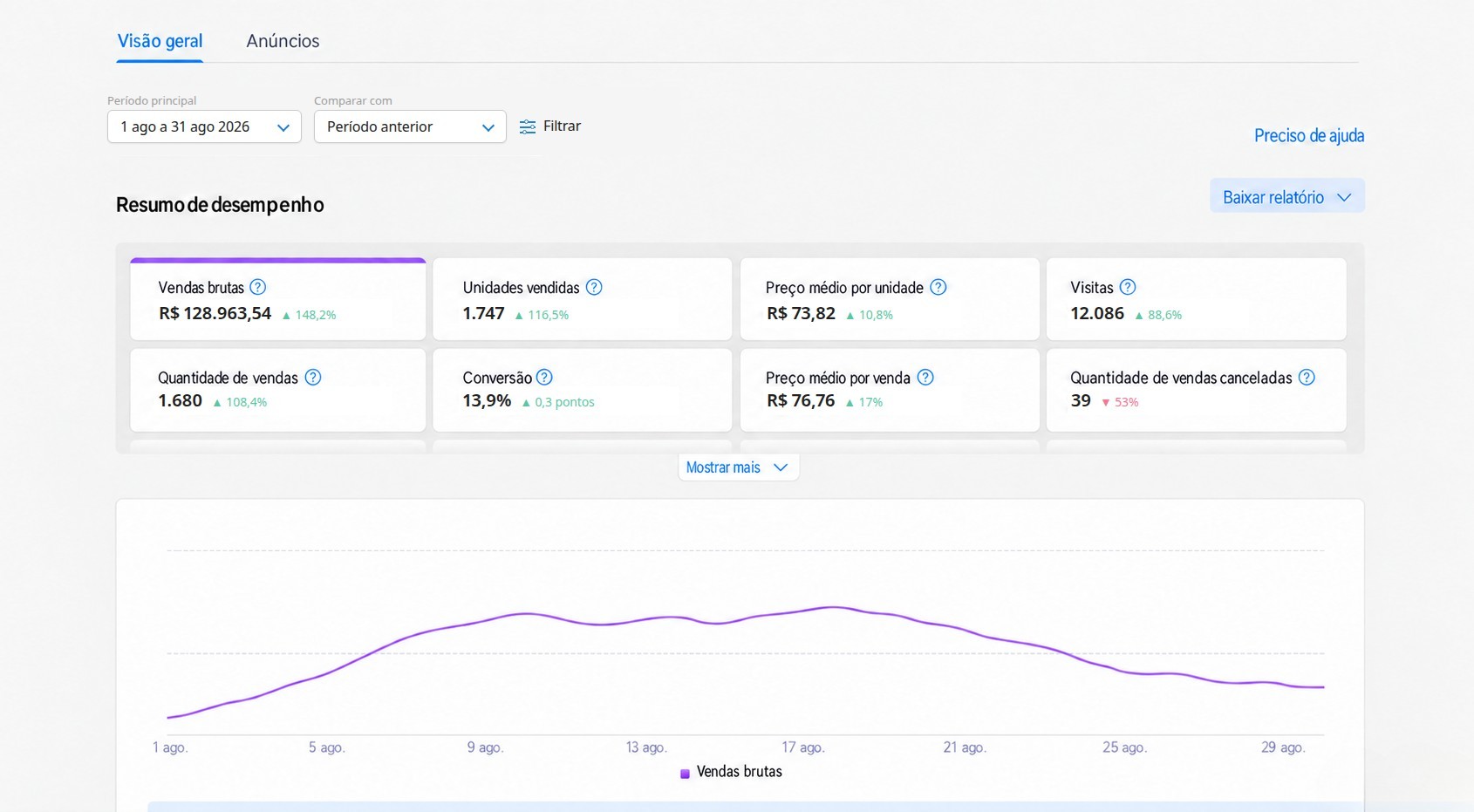Click help icon for vendas canceladas
This screenshot has width=1474, height=812.
[x=1307, y=378]
